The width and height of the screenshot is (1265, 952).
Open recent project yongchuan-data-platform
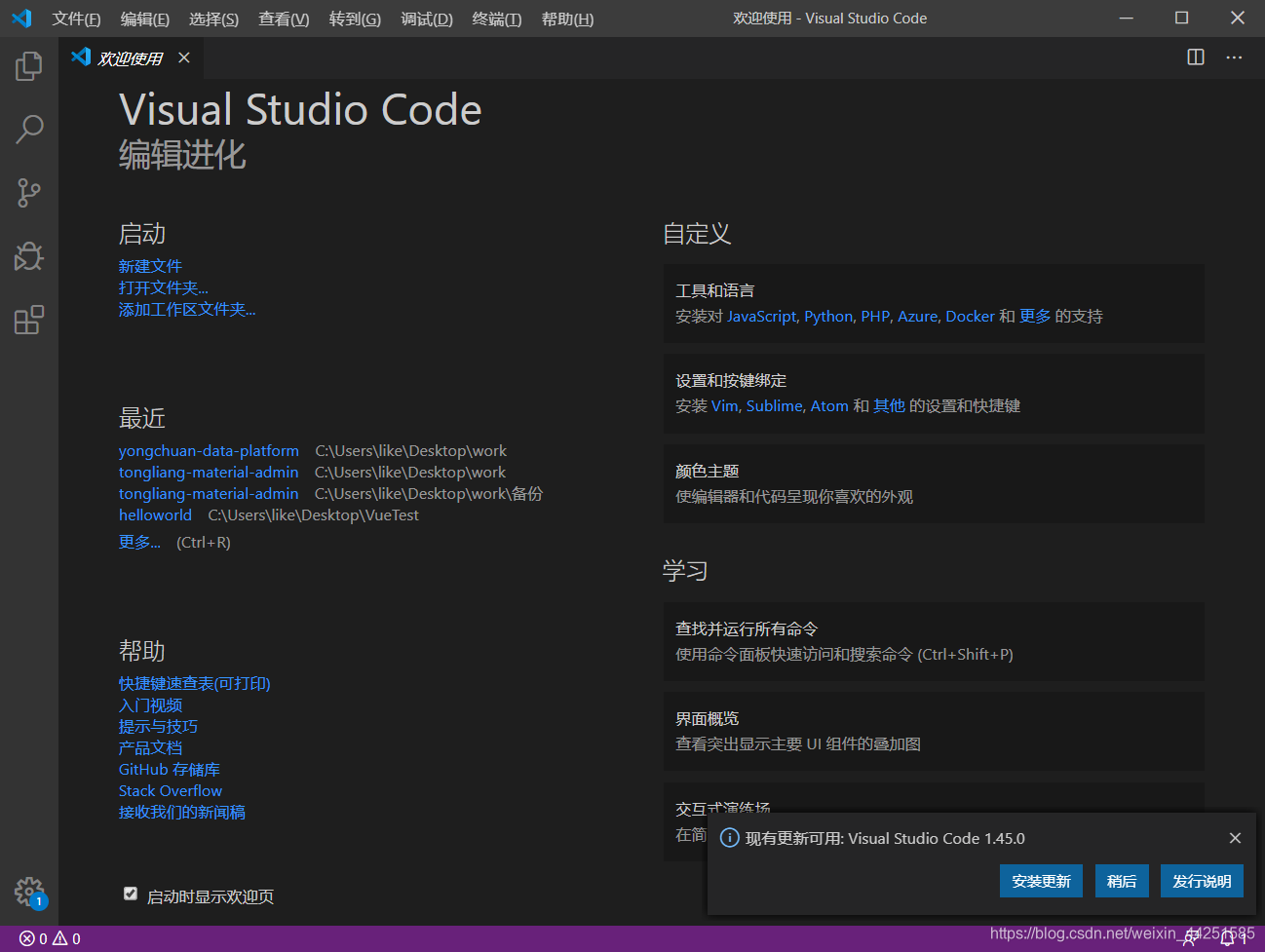click(209, 450)
